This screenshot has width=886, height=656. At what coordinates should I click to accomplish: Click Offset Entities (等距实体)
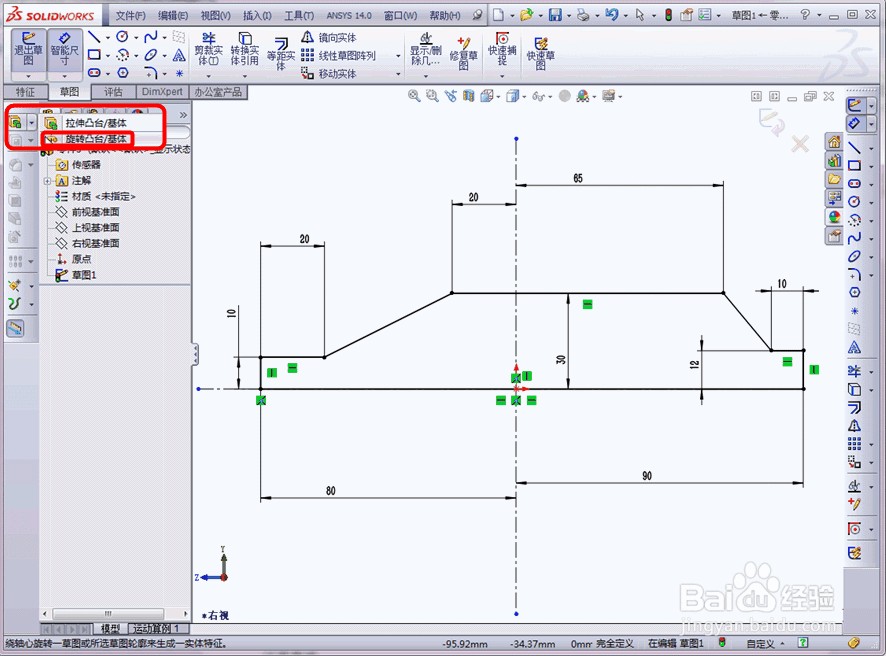(280, 54)
